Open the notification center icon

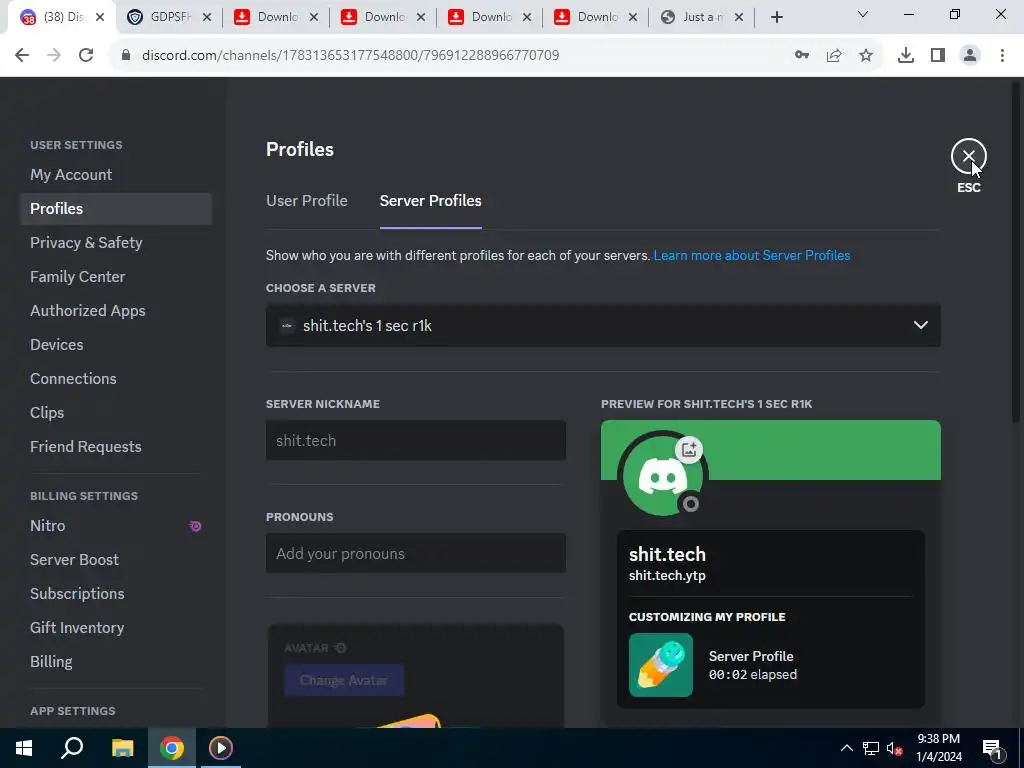point(992,748)
